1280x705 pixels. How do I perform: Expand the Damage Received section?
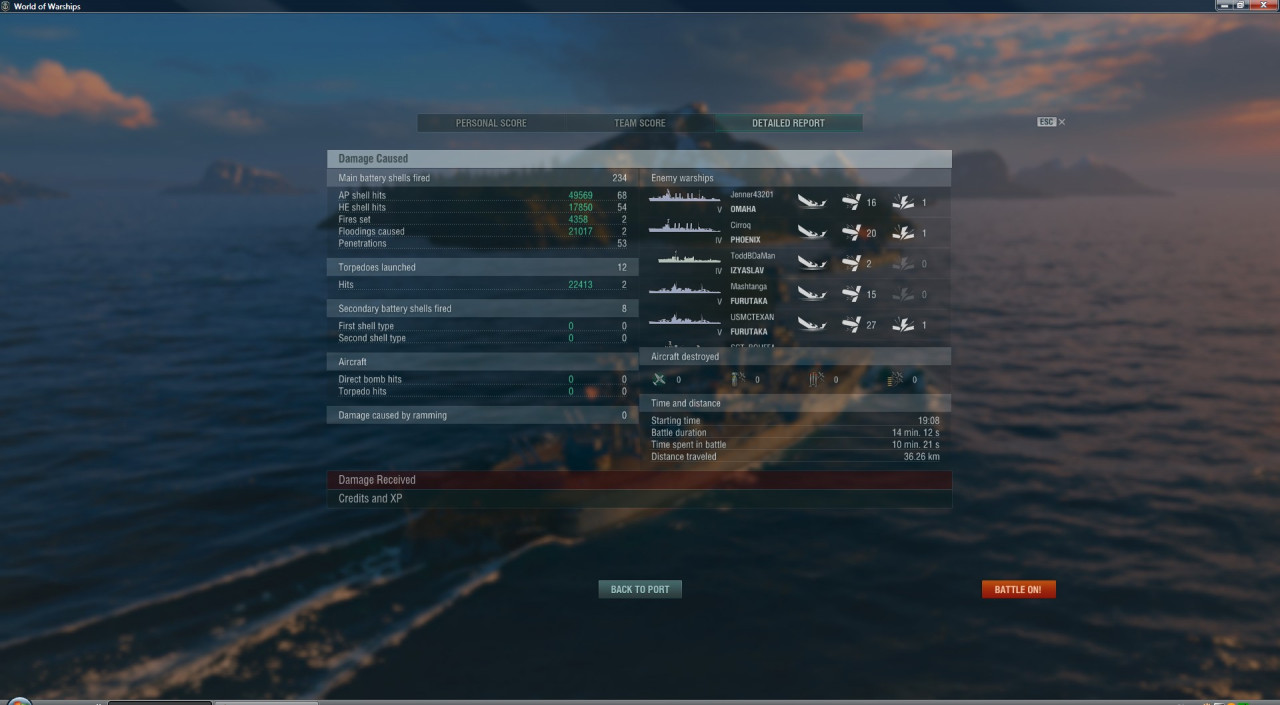[639, 480]
